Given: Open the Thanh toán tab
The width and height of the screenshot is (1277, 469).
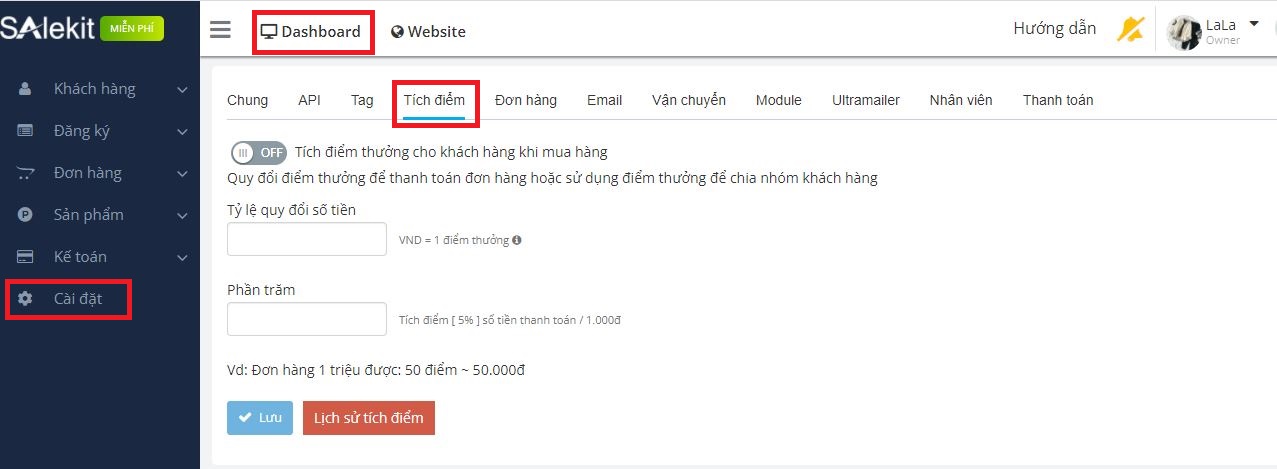Looking at the screenshot, I should pos(1057,100).
